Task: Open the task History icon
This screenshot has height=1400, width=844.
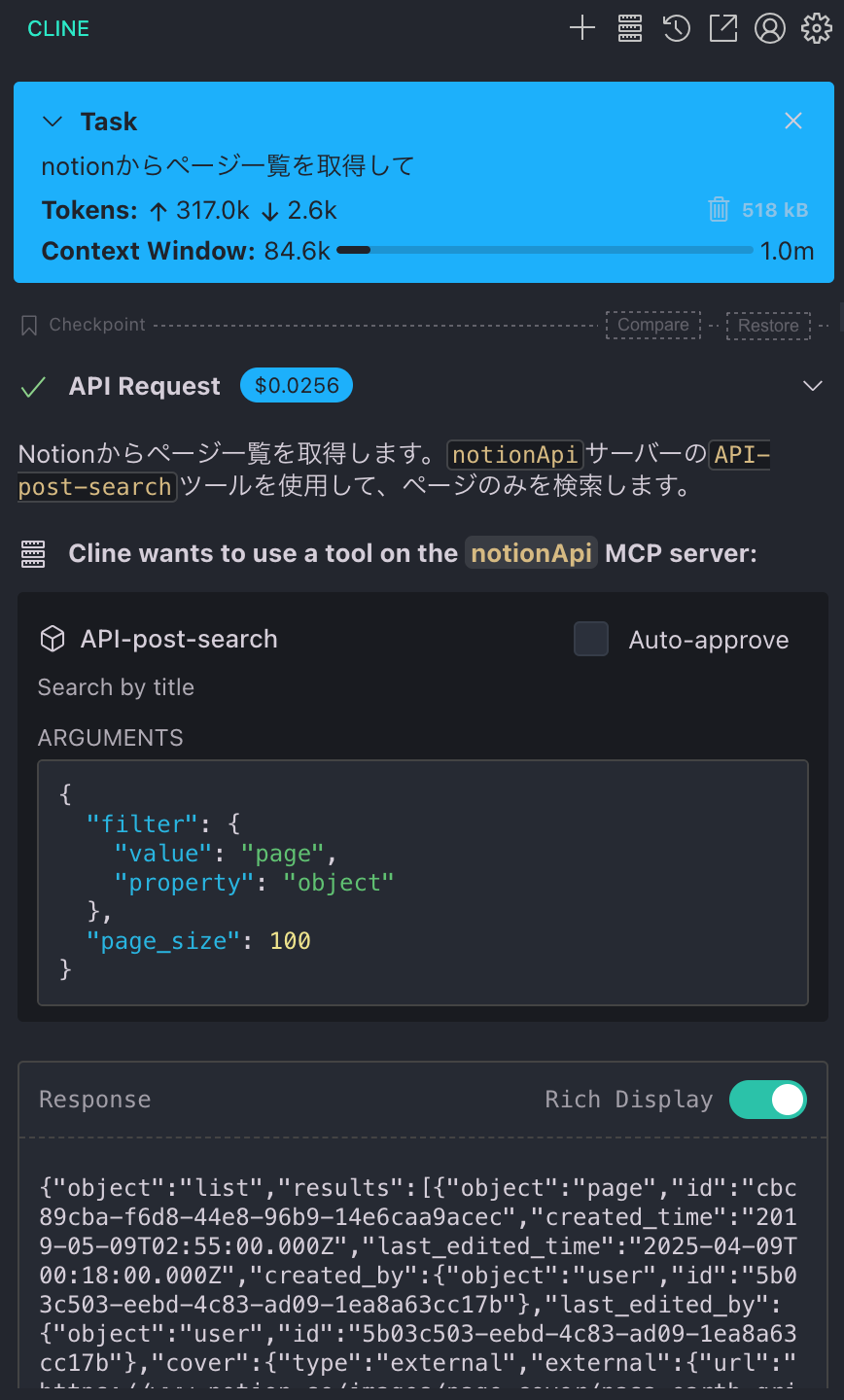Action: (677, 28)
